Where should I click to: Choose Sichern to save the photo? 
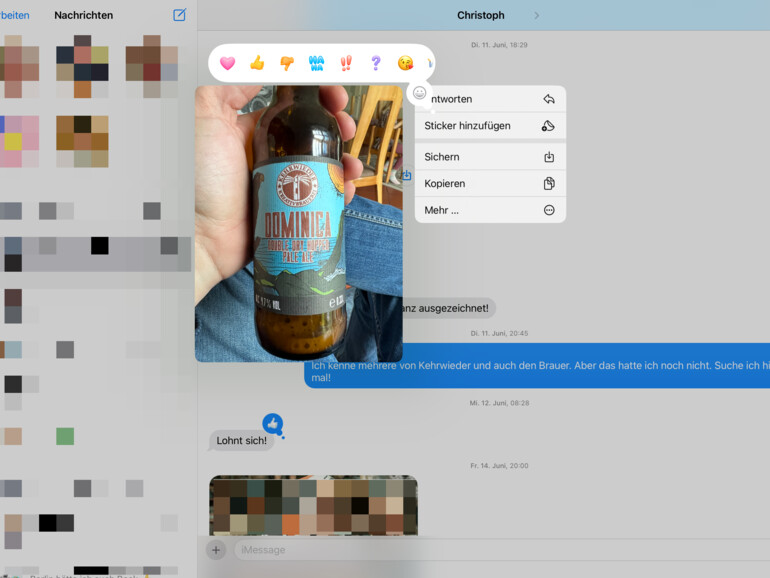point(490,157)
